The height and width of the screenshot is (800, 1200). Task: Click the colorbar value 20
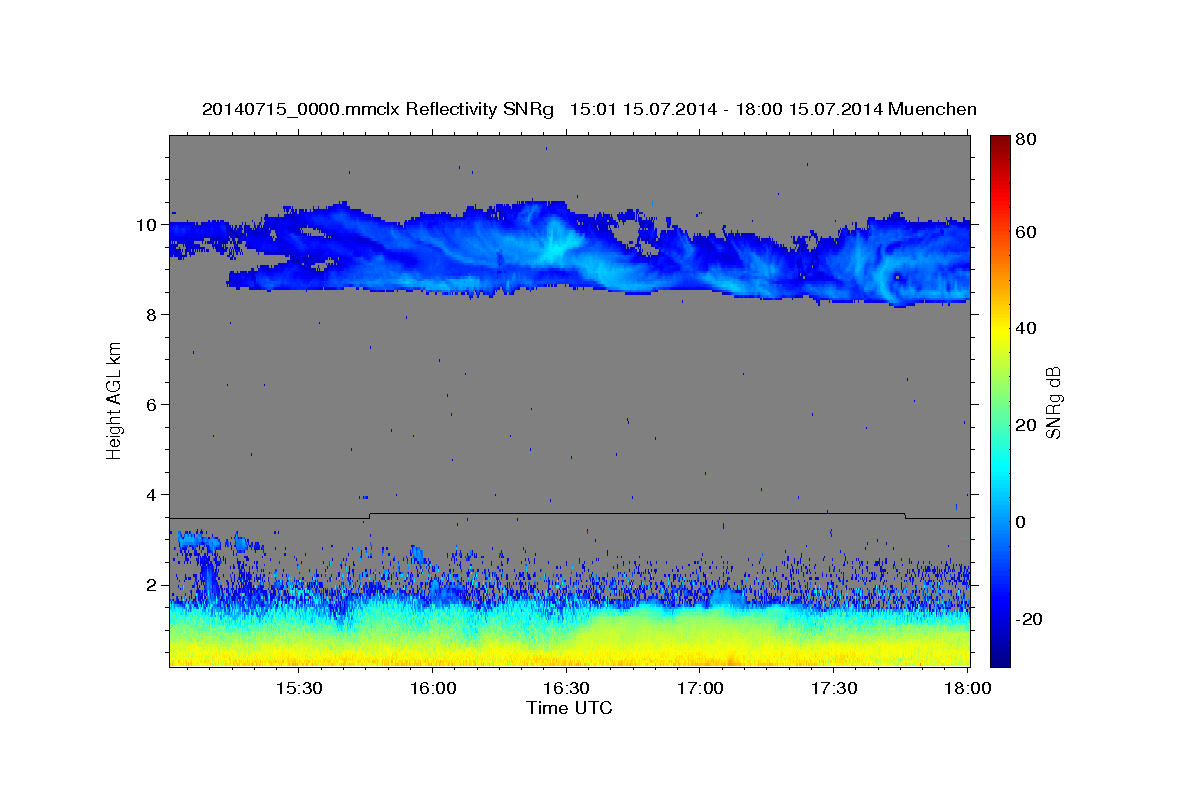(x=1025, y=425)
